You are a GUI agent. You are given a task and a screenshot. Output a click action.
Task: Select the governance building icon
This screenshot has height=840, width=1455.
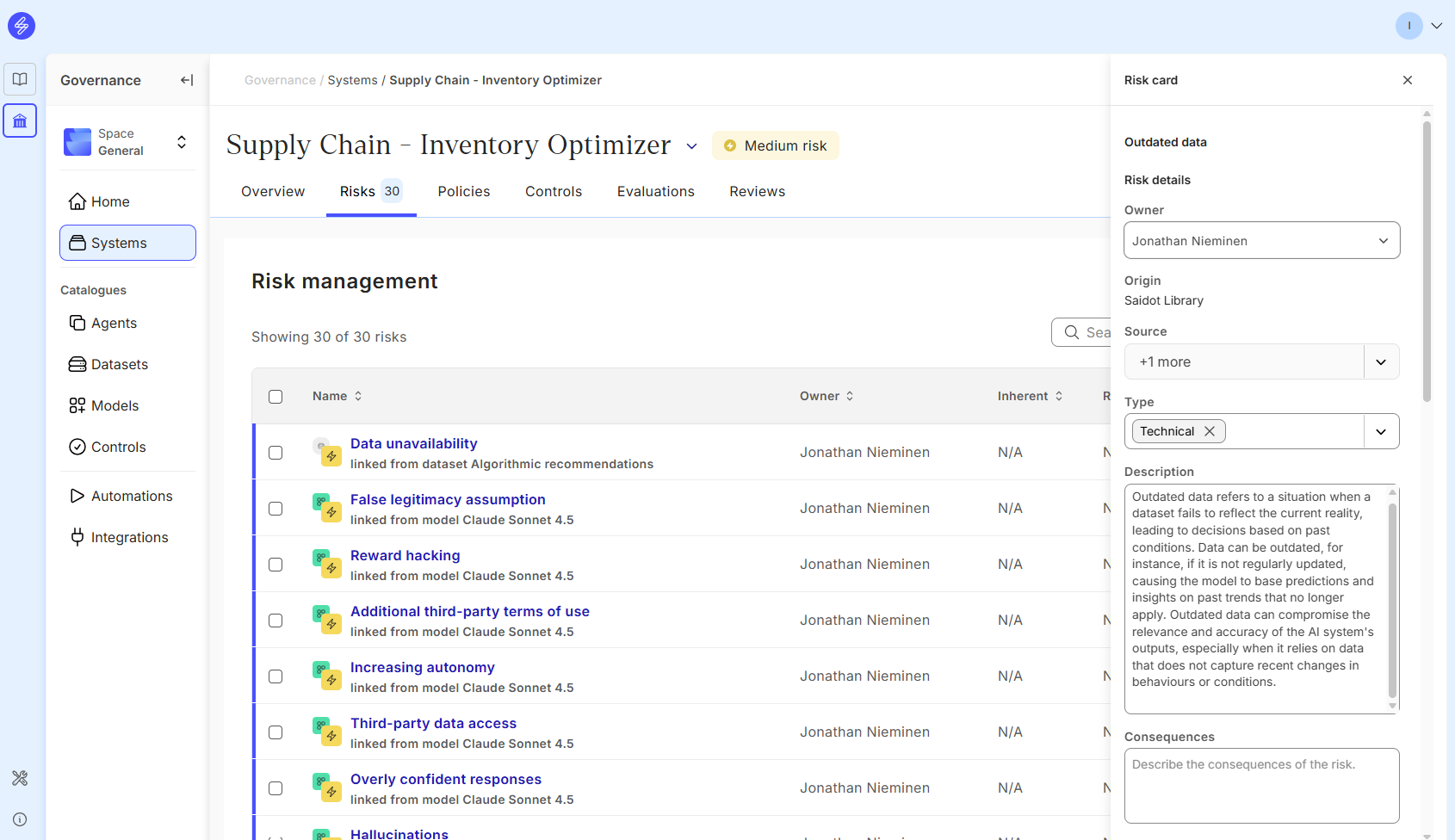[x=20, y=120]
